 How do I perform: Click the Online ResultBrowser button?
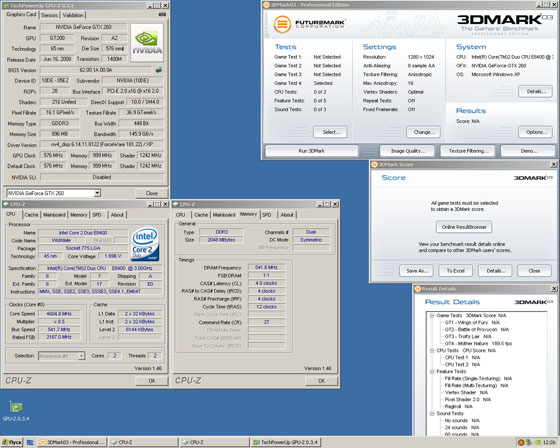(x=464, y=227)
